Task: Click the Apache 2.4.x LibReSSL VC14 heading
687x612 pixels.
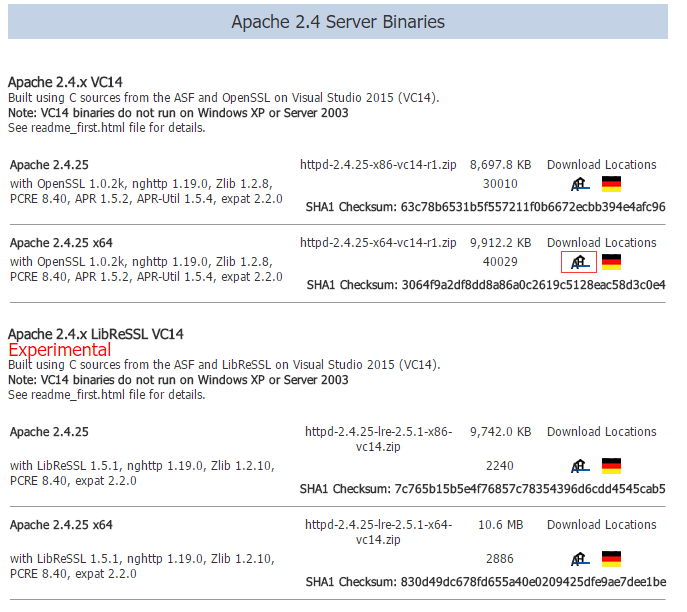Action: pos(96,334)
